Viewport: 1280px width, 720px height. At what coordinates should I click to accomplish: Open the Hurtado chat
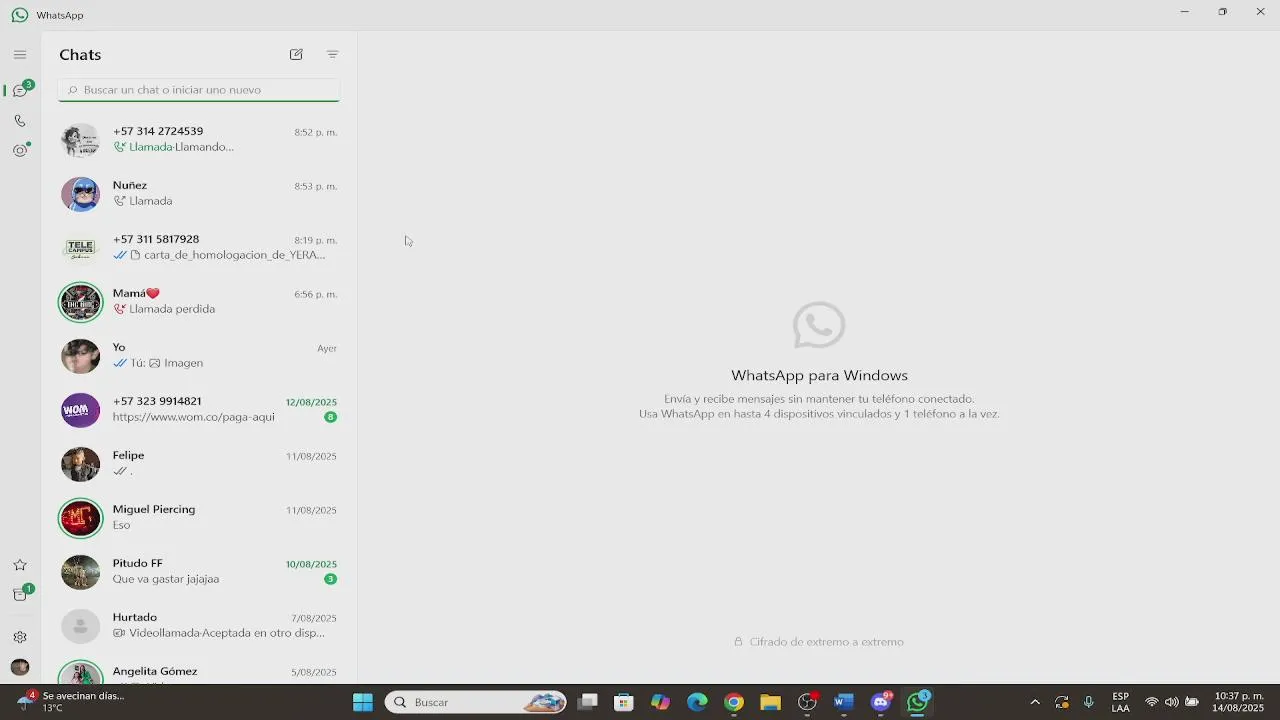[x=199, y=625]
